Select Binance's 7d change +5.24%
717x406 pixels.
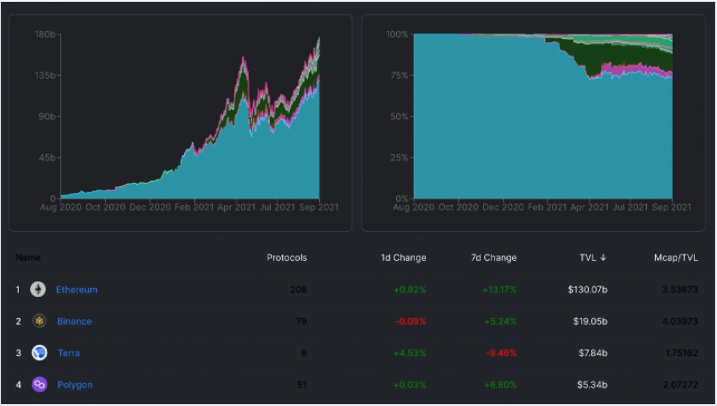click(x=500, y=321)
